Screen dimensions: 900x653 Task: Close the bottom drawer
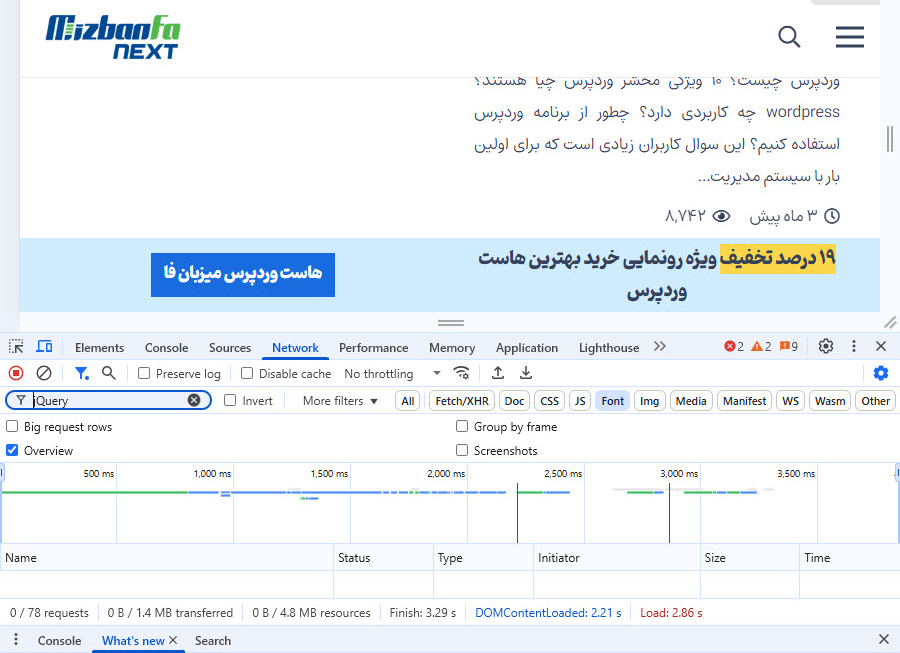click(884, 639)
